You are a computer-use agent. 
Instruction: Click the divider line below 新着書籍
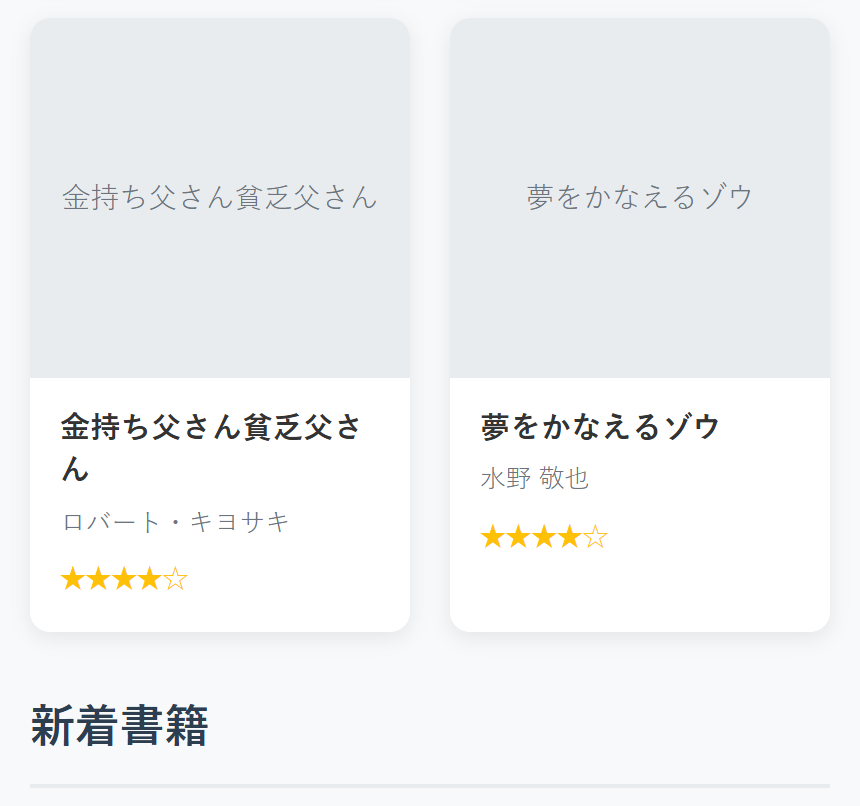point(430,785)
